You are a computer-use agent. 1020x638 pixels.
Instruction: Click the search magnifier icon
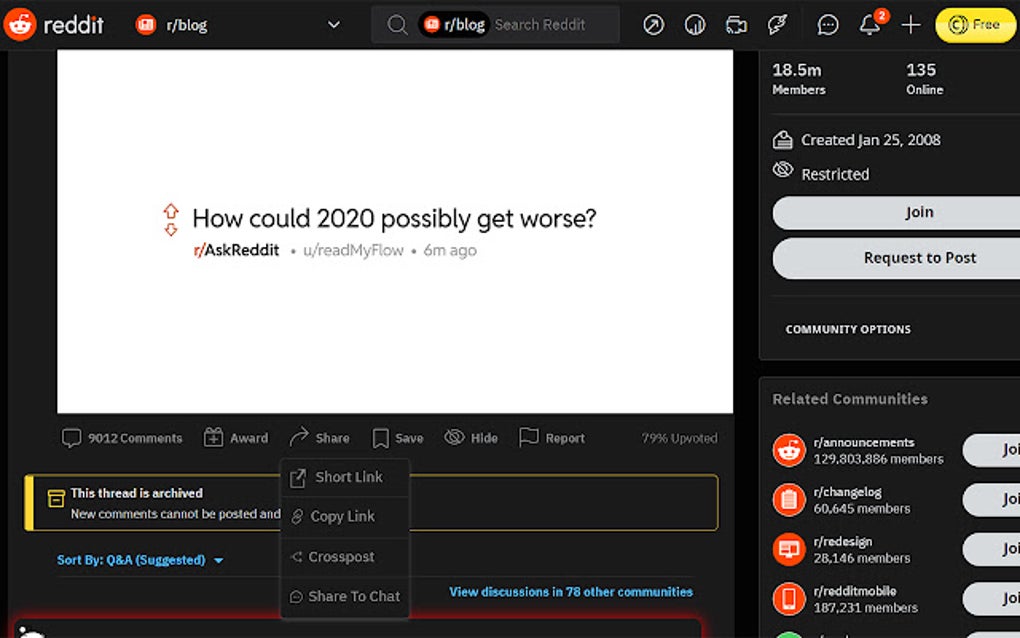397,25
